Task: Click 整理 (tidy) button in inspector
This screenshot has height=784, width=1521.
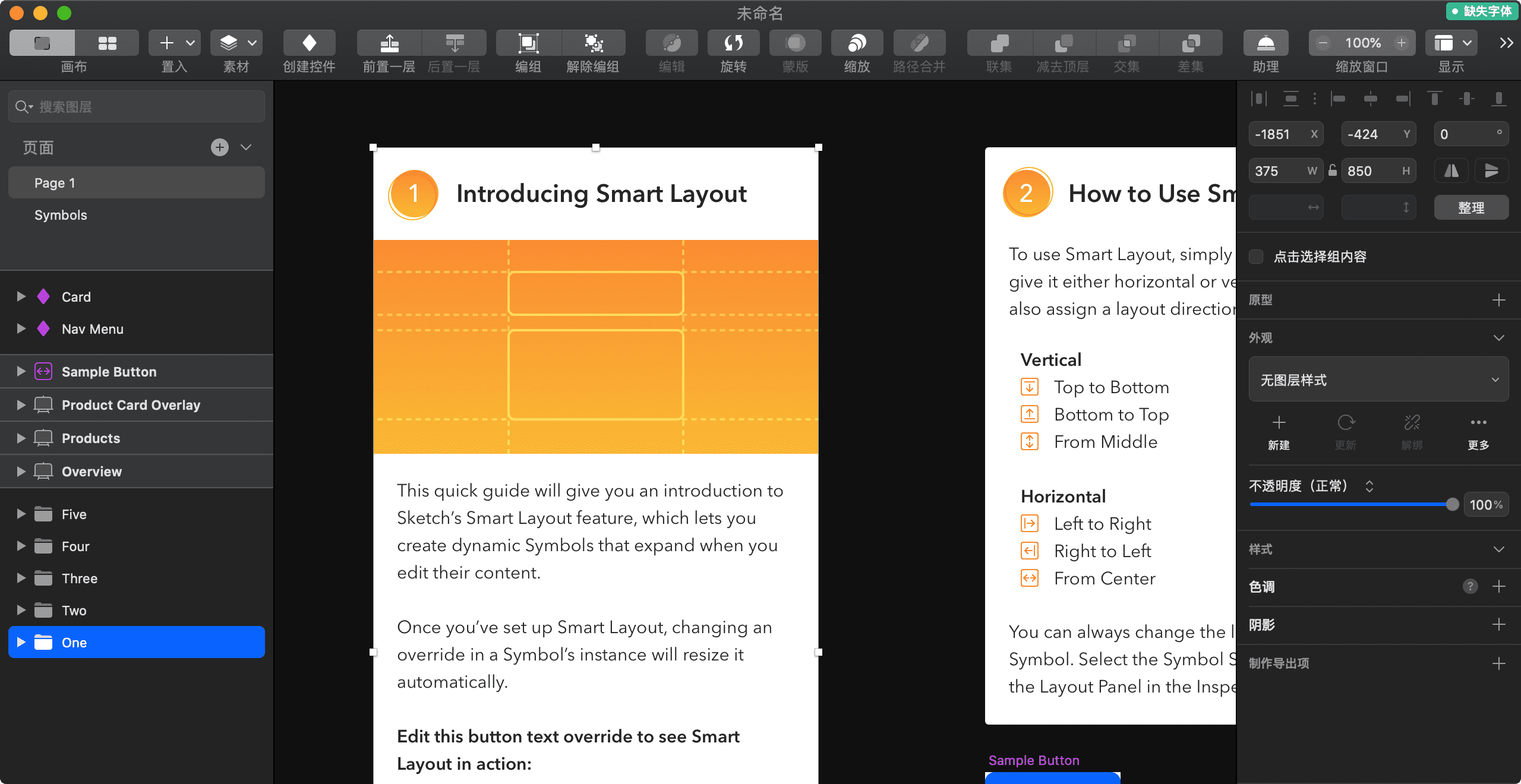Action: [x=1471, y=207]
